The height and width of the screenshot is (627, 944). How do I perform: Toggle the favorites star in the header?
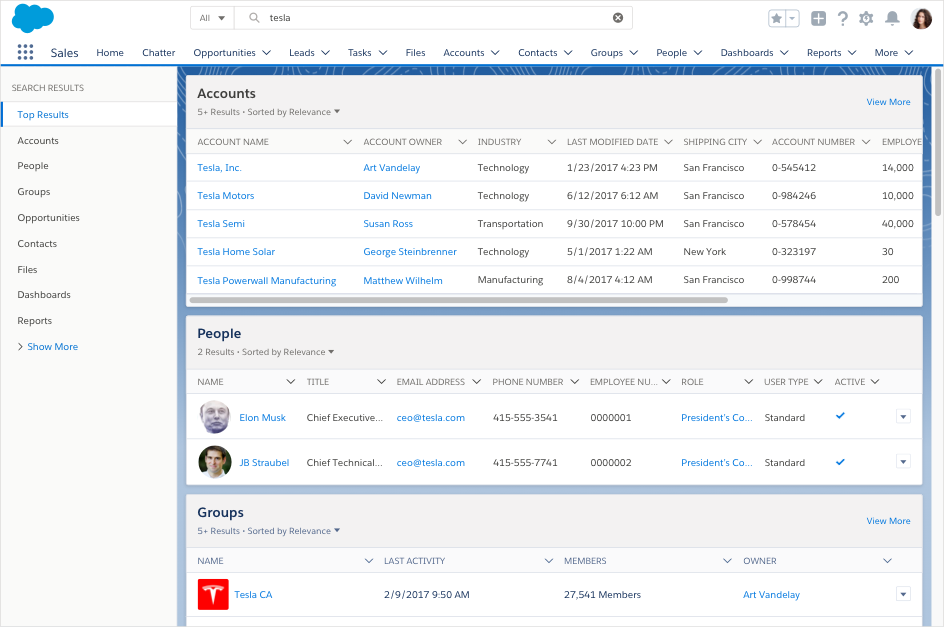click(x=775, y=18)
